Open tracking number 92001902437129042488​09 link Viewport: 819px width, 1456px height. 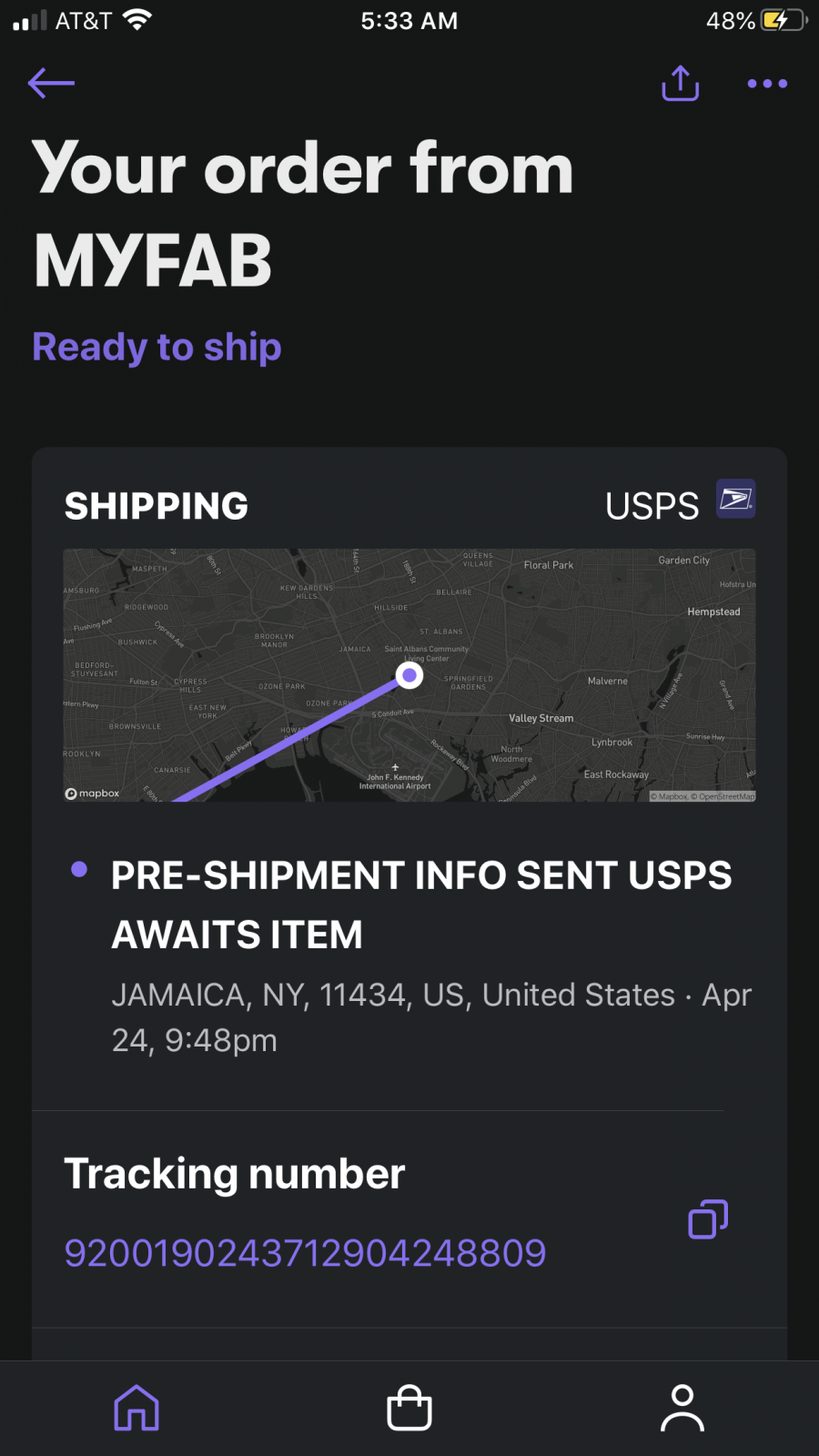(305, 1253)
